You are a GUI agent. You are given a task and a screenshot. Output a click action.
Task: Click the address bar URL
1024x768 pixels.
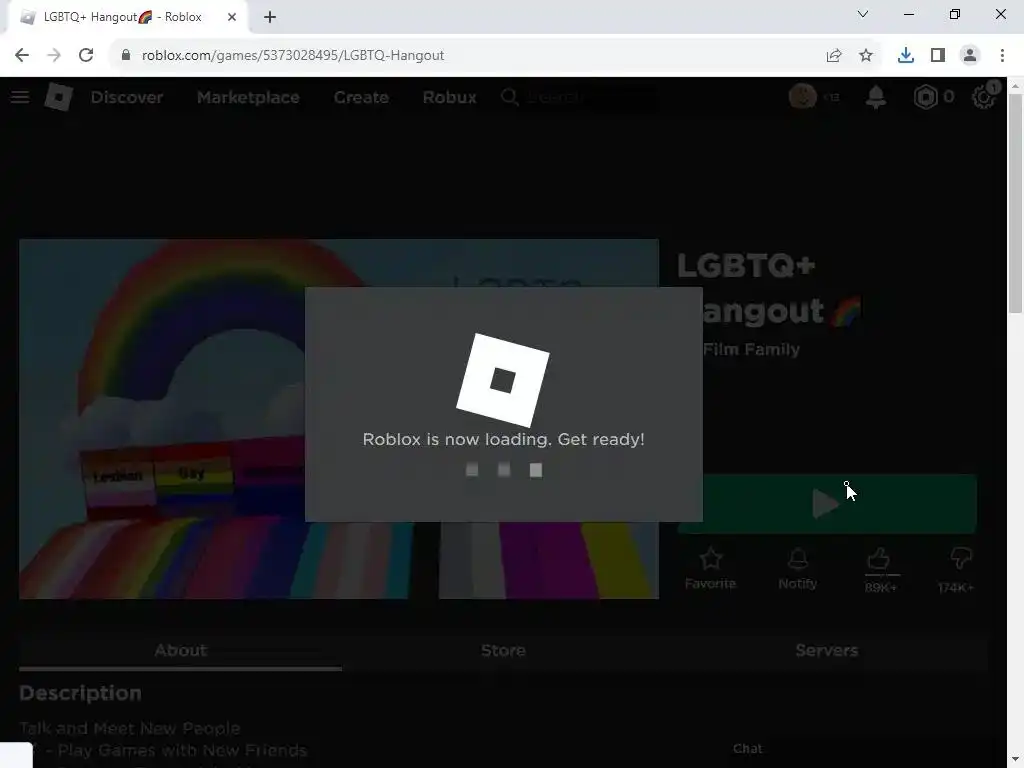point(293,56)
